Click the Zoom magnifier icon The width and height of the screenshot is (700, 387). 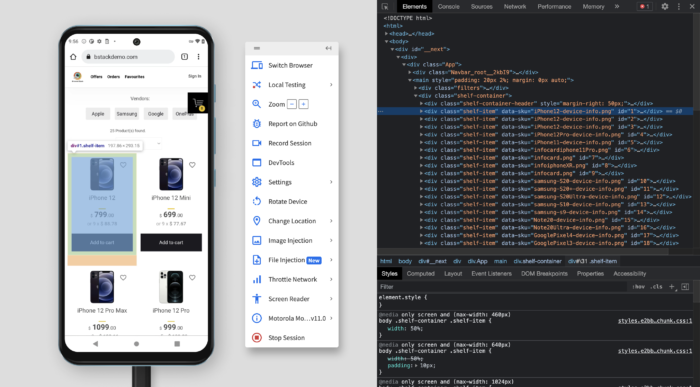coord(257,104)
